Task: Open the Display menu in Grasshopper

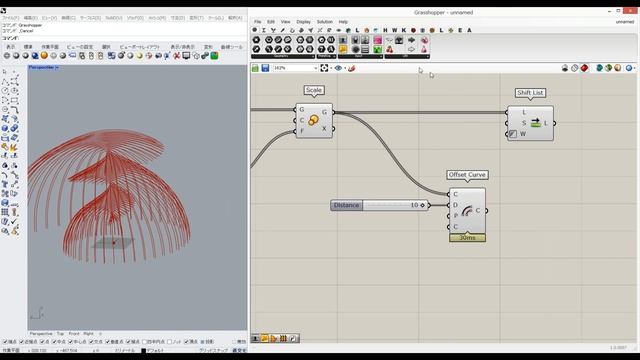Action: click(x=303, y=22)
